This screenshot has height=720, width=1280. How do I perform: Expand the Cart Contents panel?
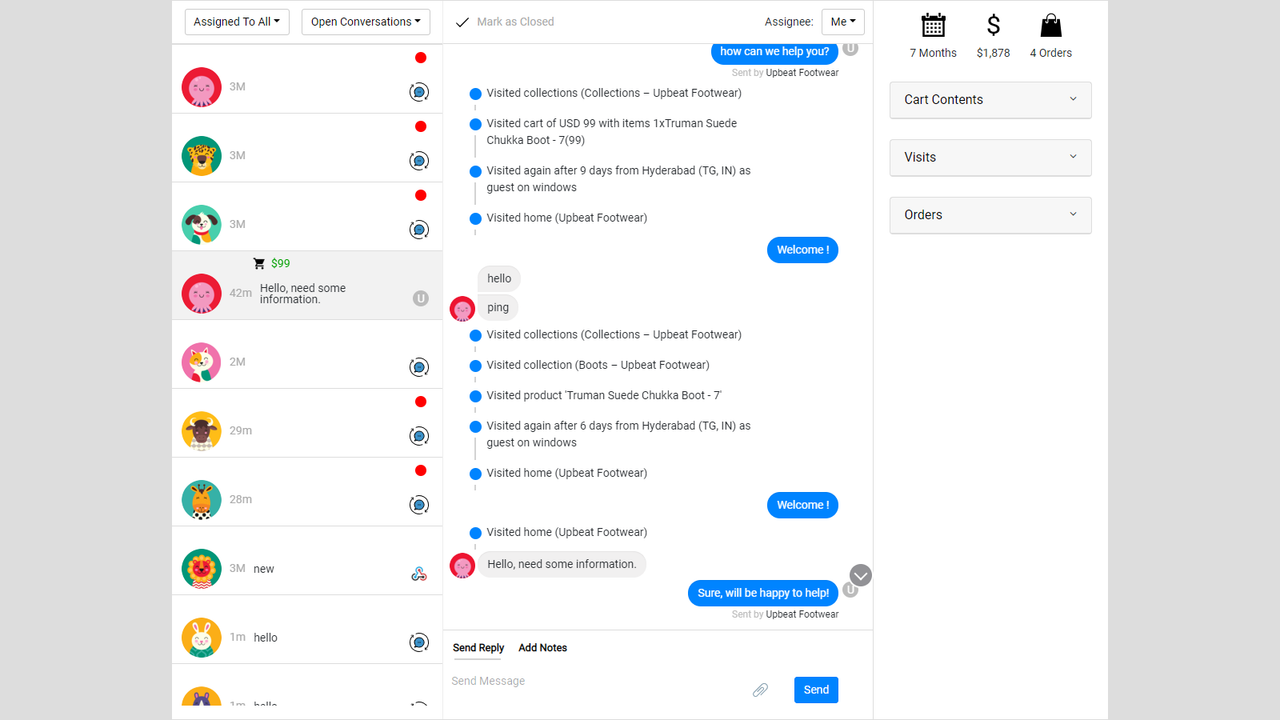pyautogui.click(x=989, y=100)
